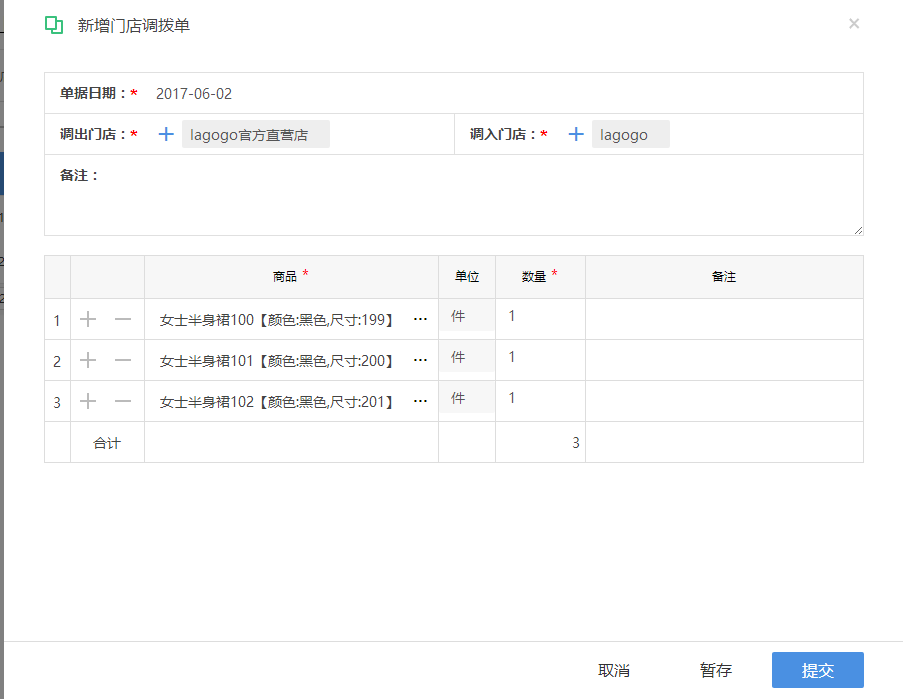
Task: Remove row 1 with minus icon
Action: [123, 319]
